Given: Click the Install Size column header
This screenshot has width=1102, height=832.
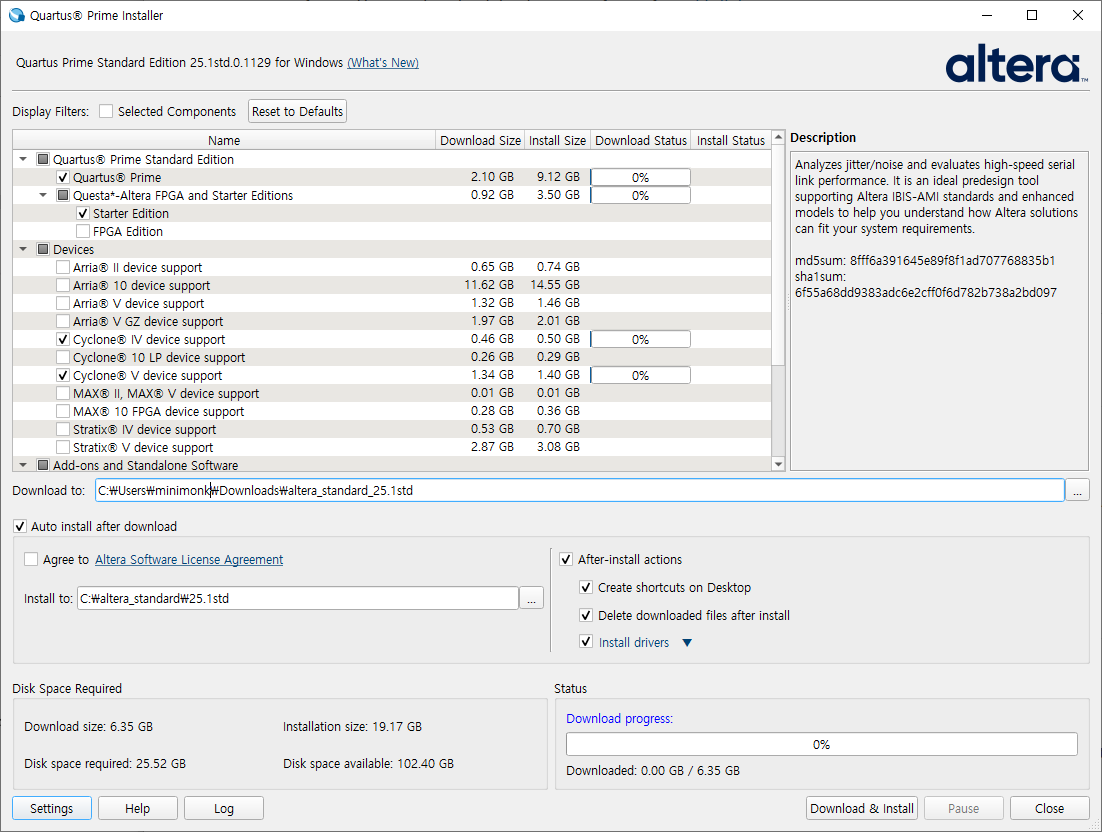Looking at the screenshot, I should (557, 141).
